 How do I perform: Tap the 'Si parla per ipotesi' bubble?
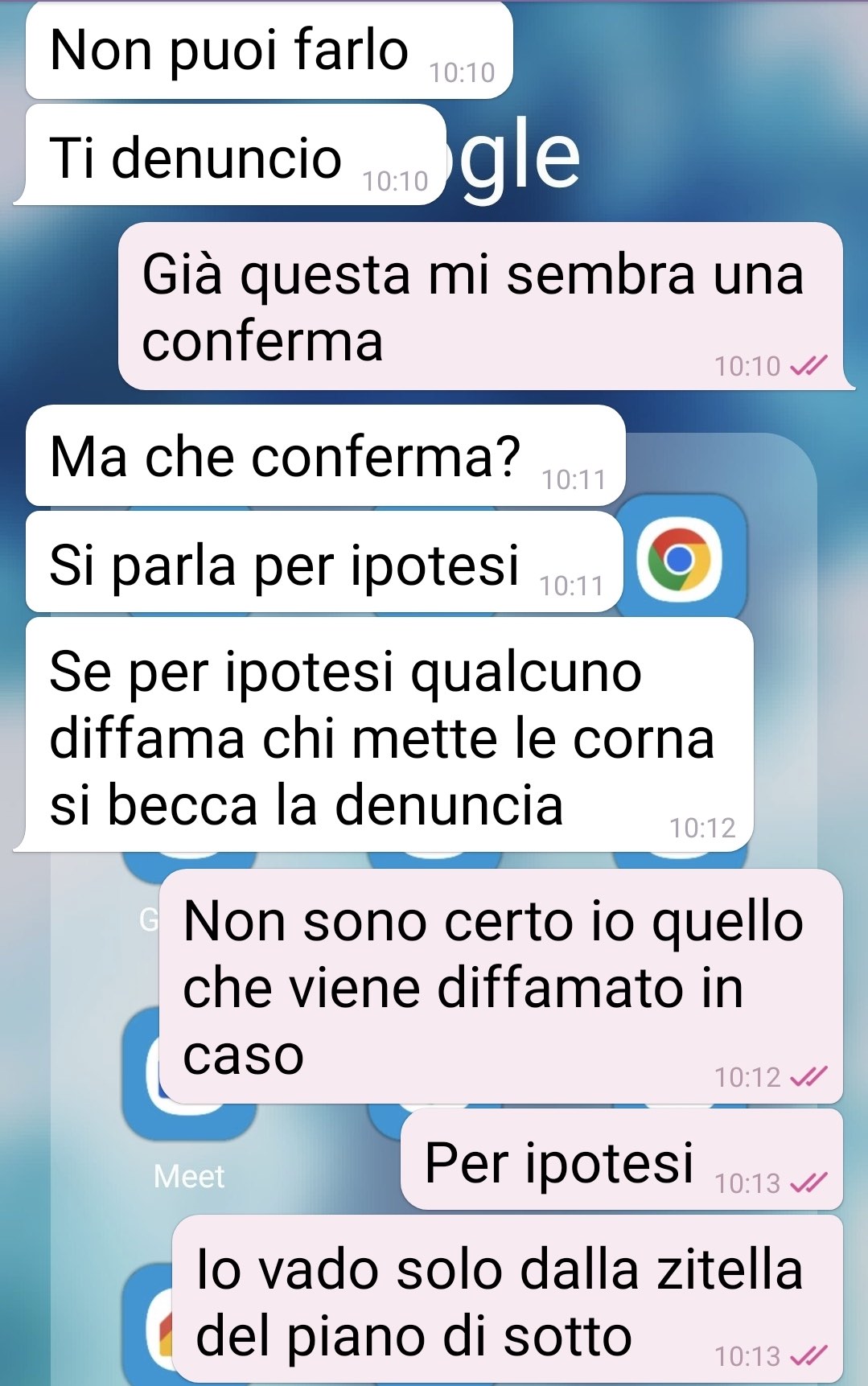coord(324,562)
